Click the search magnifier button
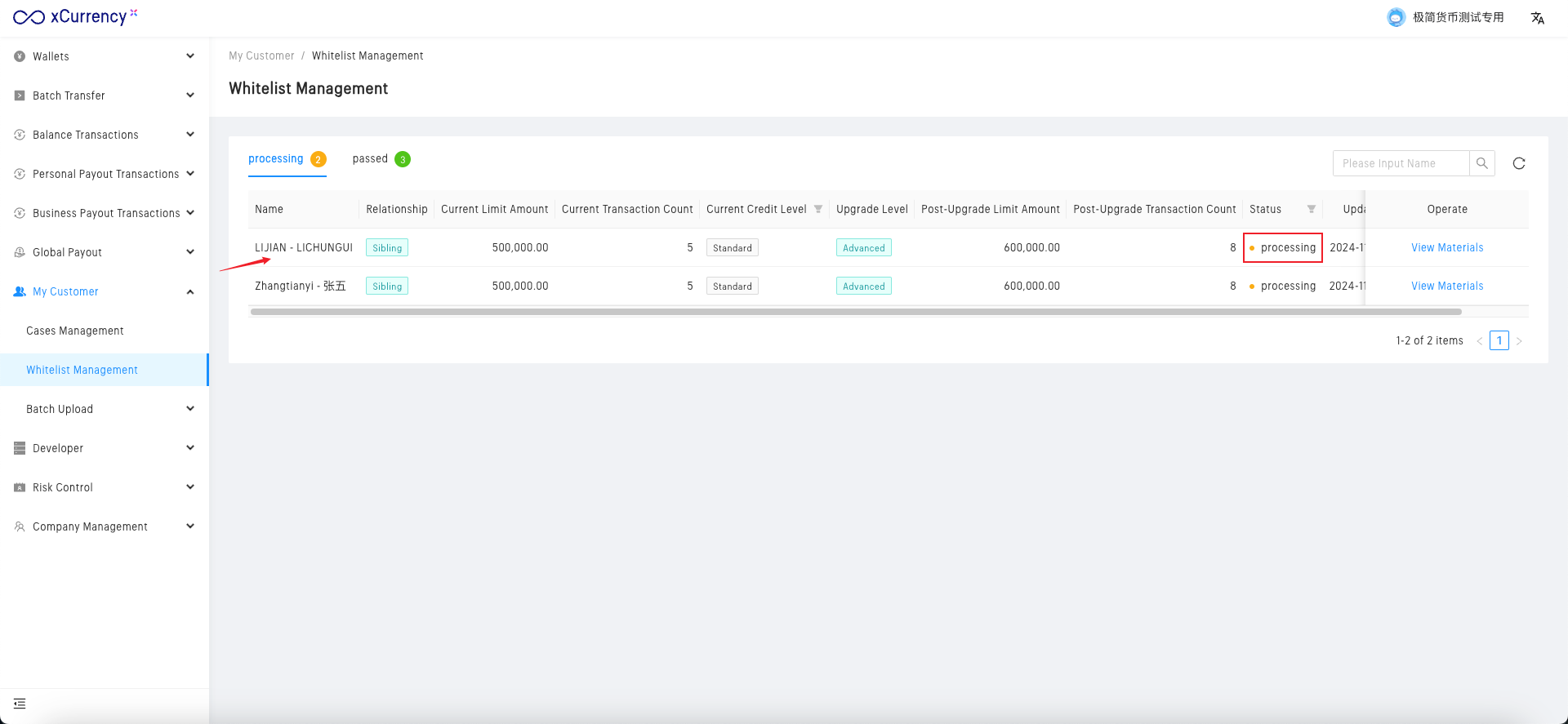Image resolution: width=1568 pixels, height=724 pixels. click(1482, 163)
